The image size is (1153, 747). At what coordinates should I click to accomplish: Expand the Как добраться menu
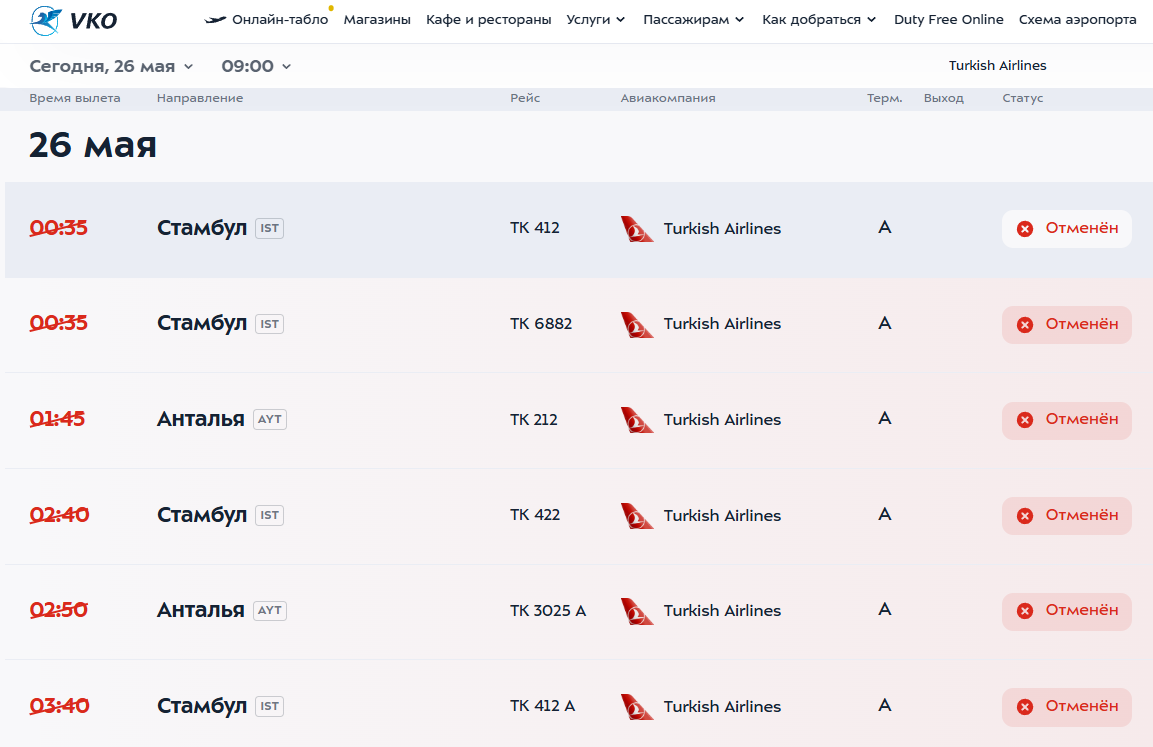[819, 20]
